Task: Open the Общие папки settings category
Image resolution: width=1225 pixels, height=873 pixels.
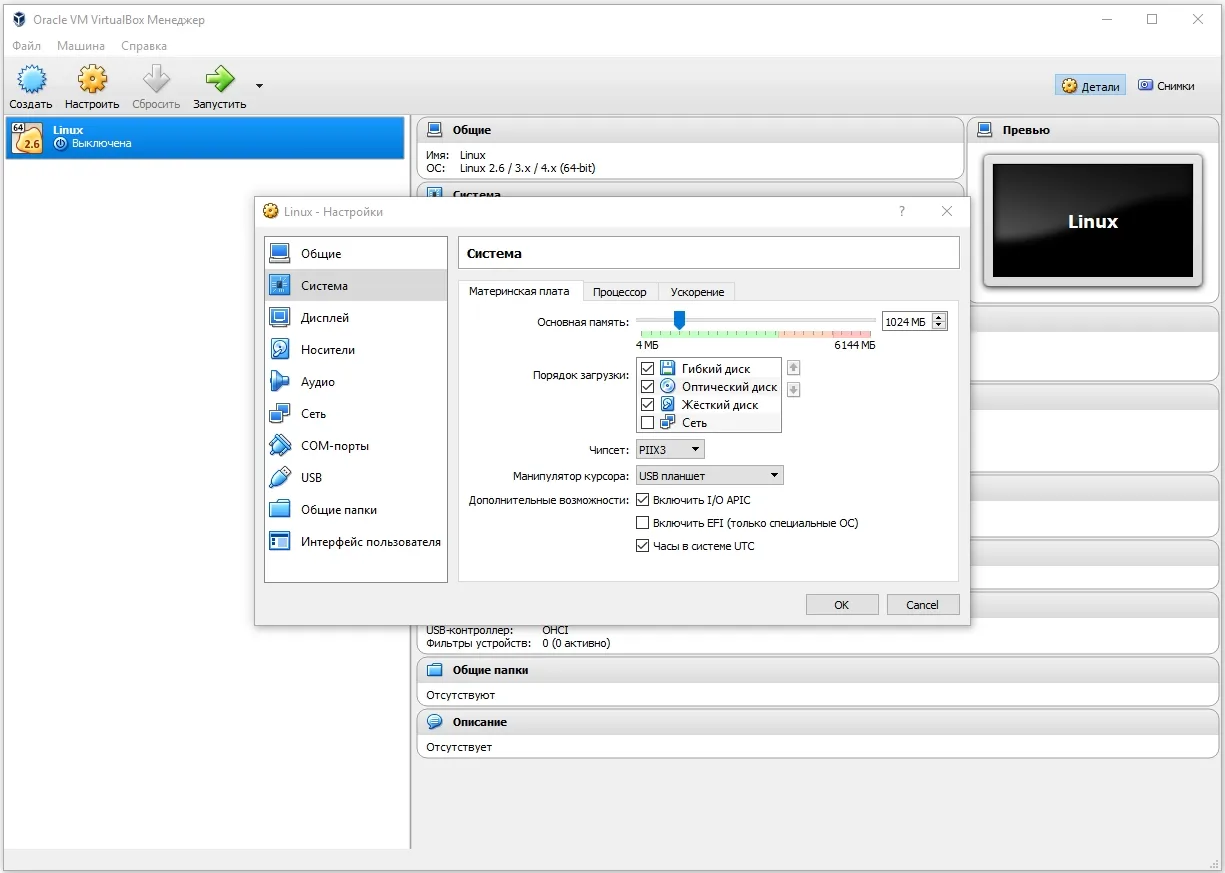Action: 356,510
